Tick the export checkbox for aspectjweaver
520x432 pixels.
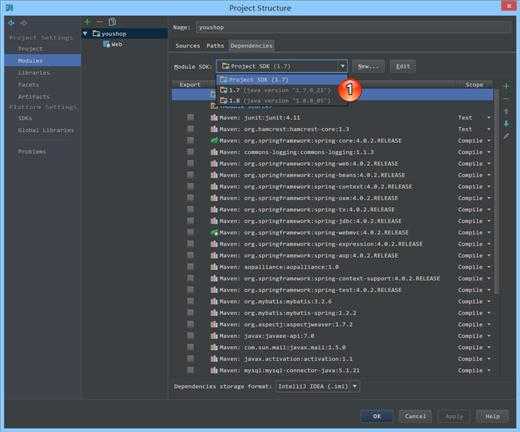click(x=190, y=324)
